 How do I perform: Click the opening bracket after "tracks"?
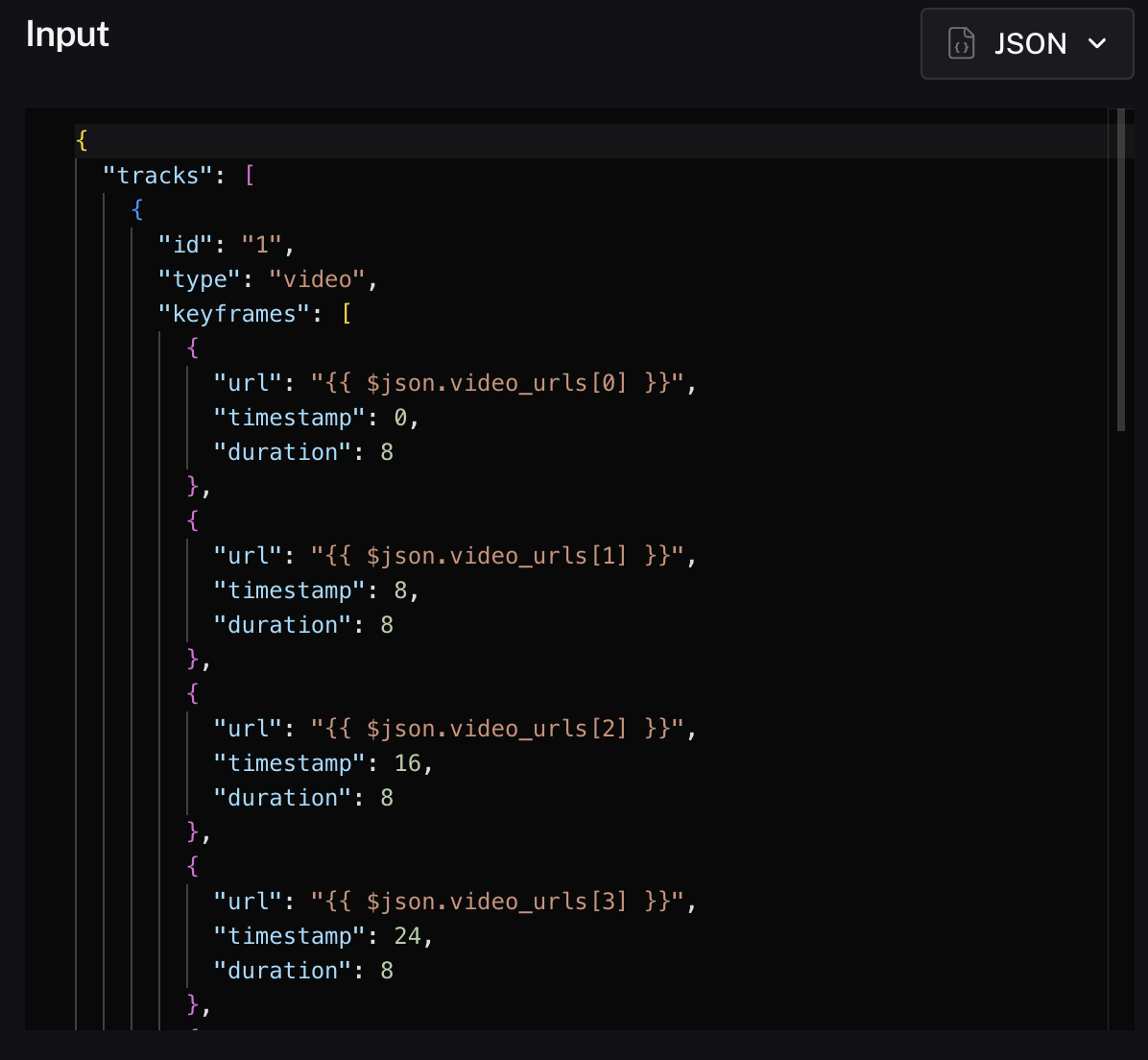pos(250,176)
